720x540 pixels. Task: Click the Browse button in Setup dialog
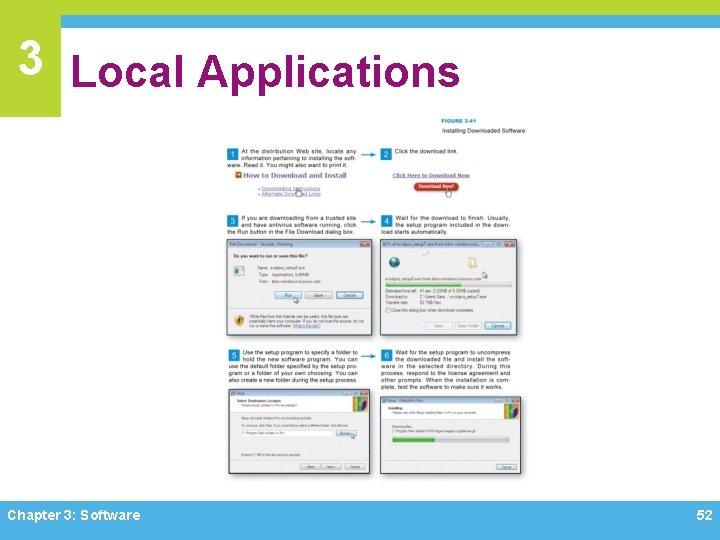pyautogui.click(x=346, y=433)
